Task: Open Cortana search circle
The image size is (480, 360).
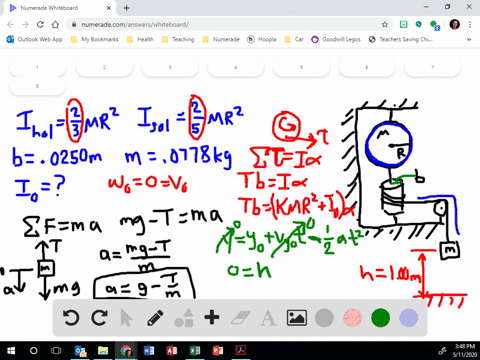Action: (x=34, y=351)
